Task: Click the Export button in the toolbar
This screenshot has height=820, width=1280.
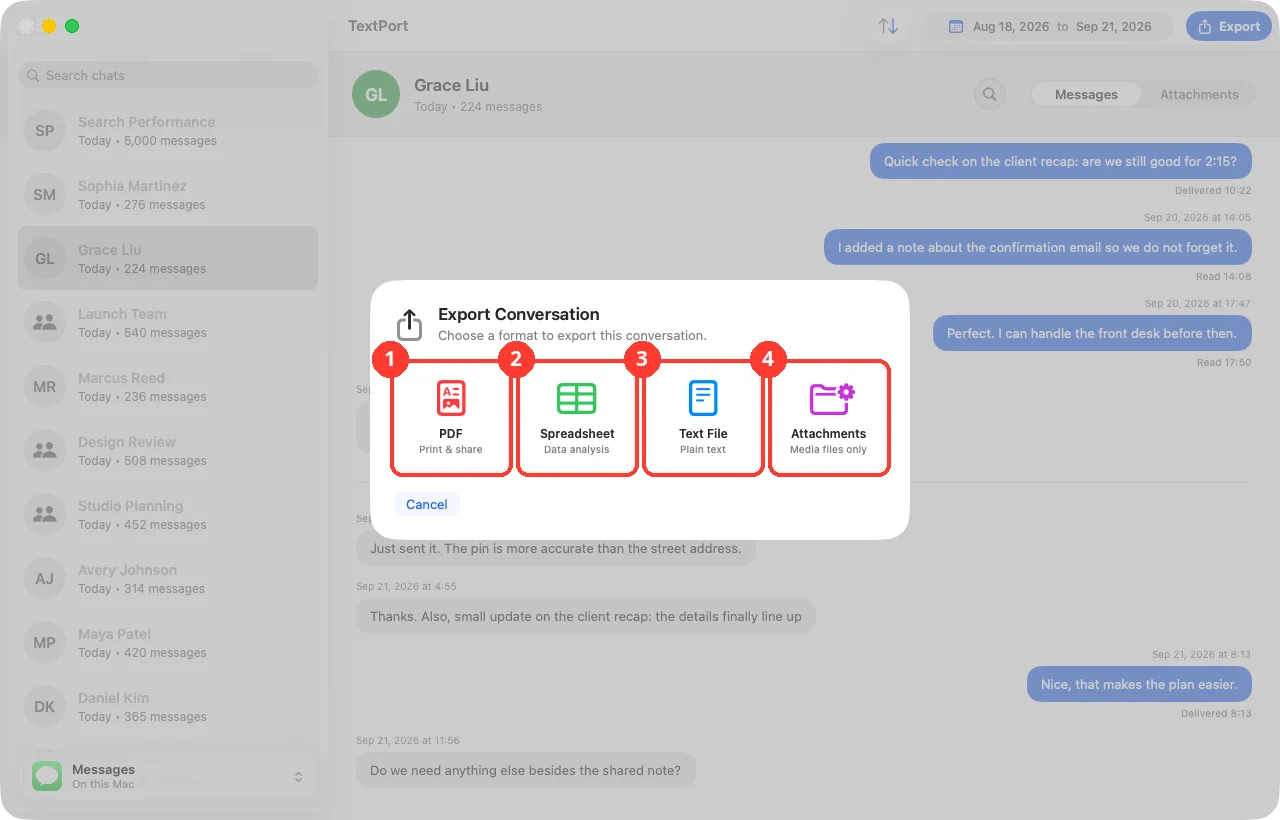Action: [1228, 26]
